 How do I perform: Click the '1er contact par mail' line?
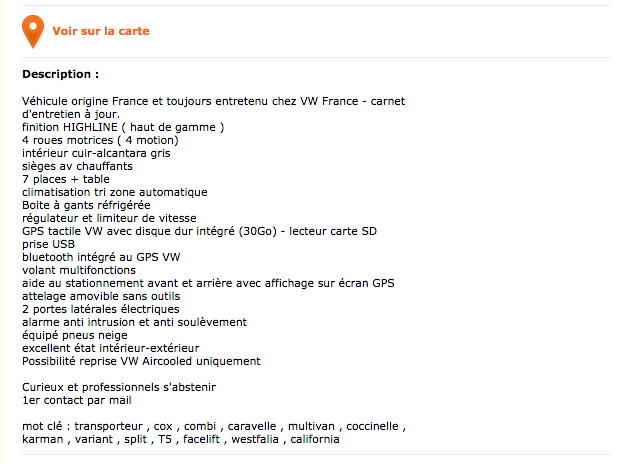pos(77,400)
